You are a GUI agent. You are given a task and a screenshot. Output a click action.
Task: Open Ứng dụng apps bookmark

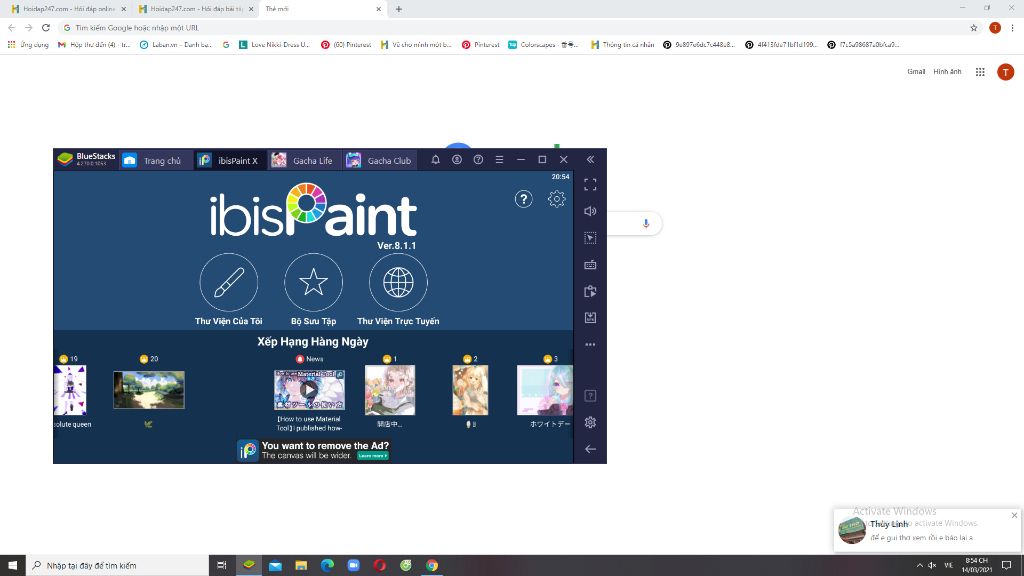(28, 44)
